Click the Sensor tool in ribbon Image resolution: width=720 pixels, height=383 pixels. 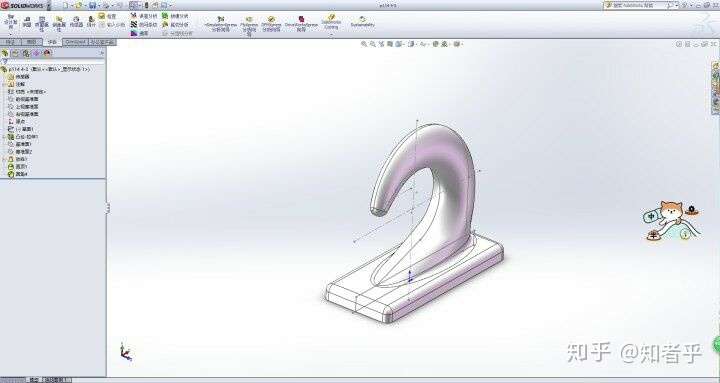pyautogui.click(x=76, y=22)
